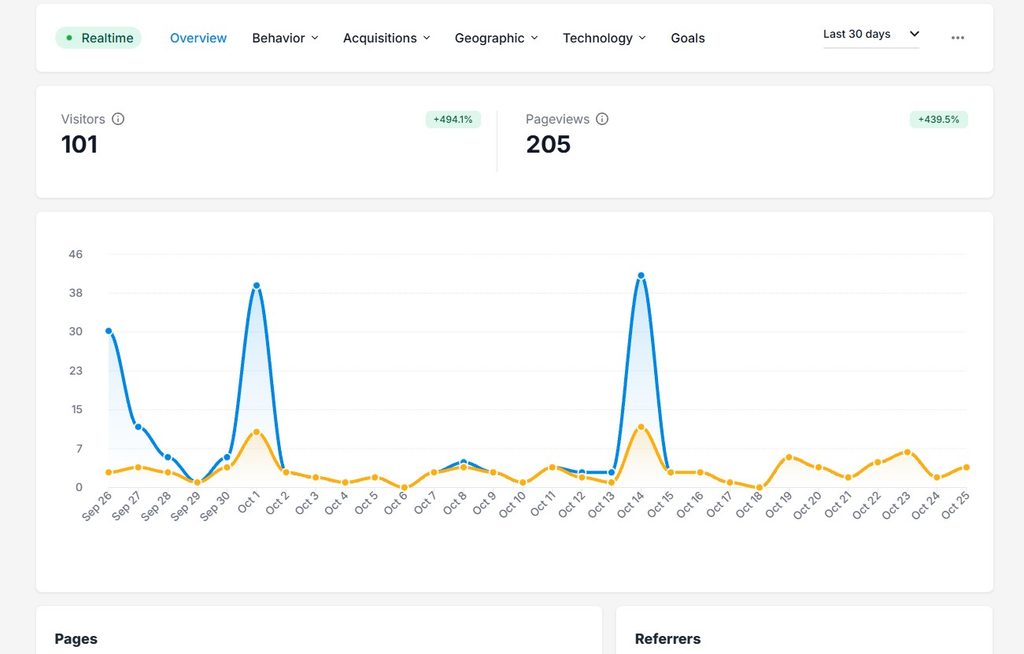Click the Referrers panel heading
This screenshot has height=654, width=1024.
click(x=667, y=639)
